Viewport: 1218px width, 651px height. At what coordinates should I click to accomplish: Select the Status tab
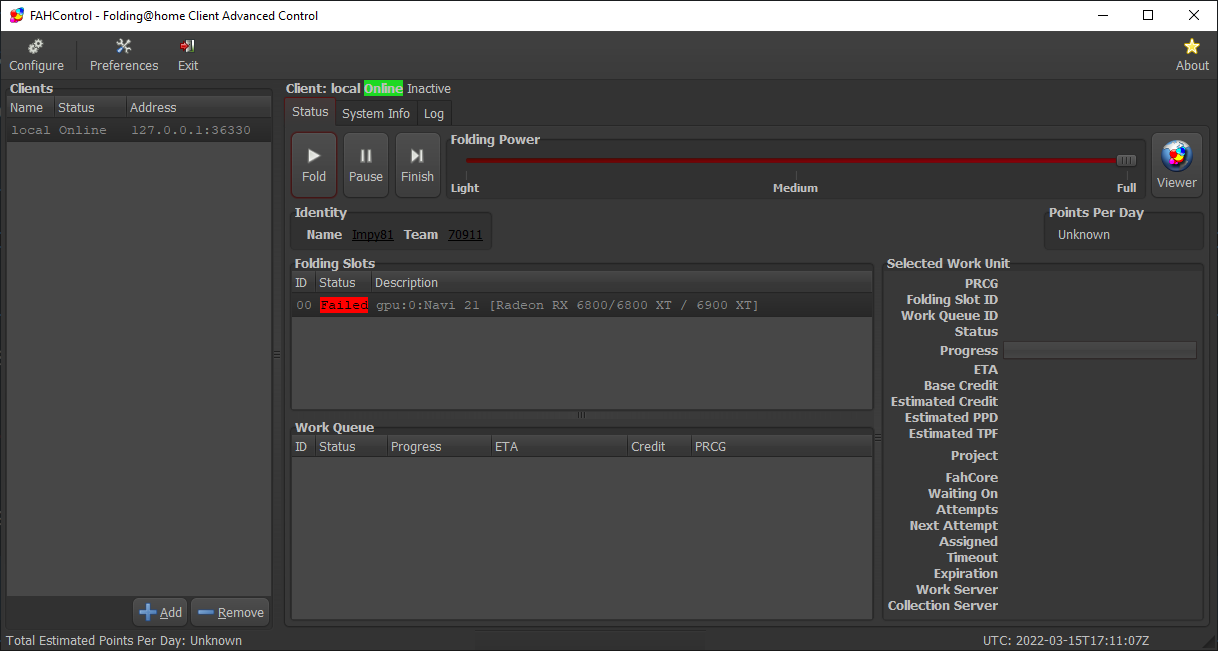pyautogui.click(x=310, y=112)
